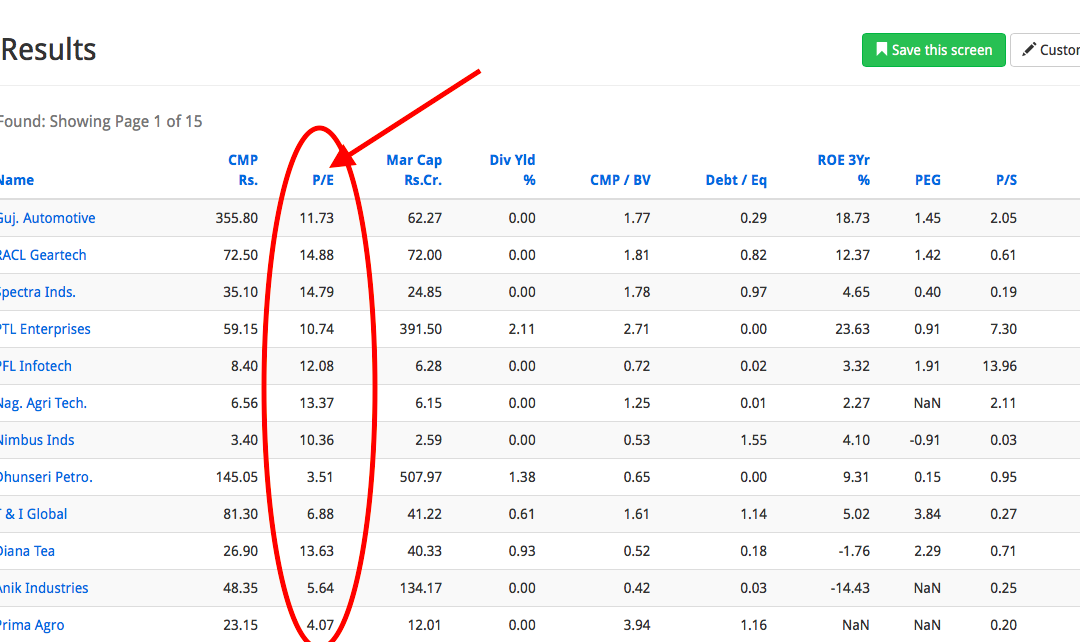This screenshot has width=1080, height=642.
Task: Open the Guj. Automotive company link
Action: click(x=47, y=218)
